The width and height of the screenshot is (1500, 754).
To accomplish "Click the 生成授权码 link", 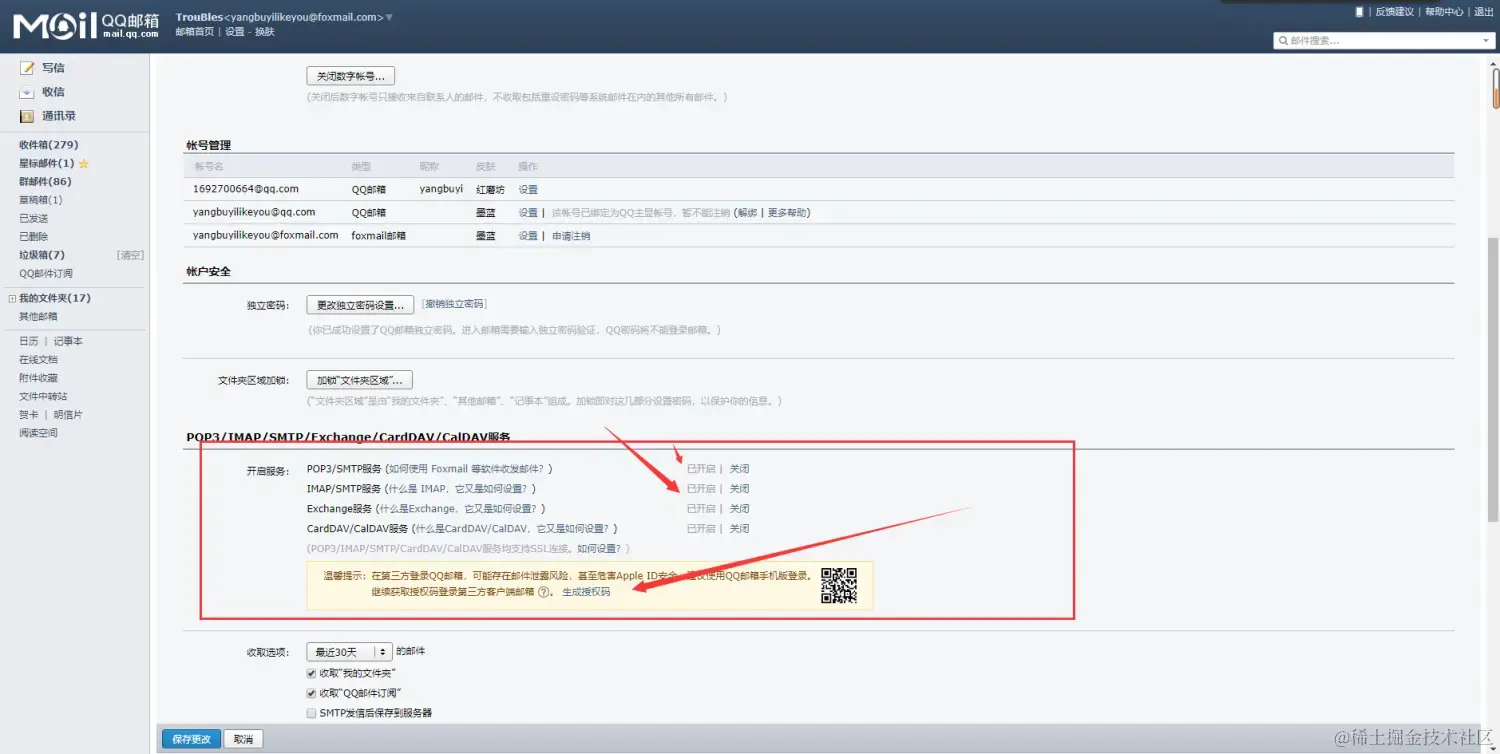I will click(x=586, y=592).
